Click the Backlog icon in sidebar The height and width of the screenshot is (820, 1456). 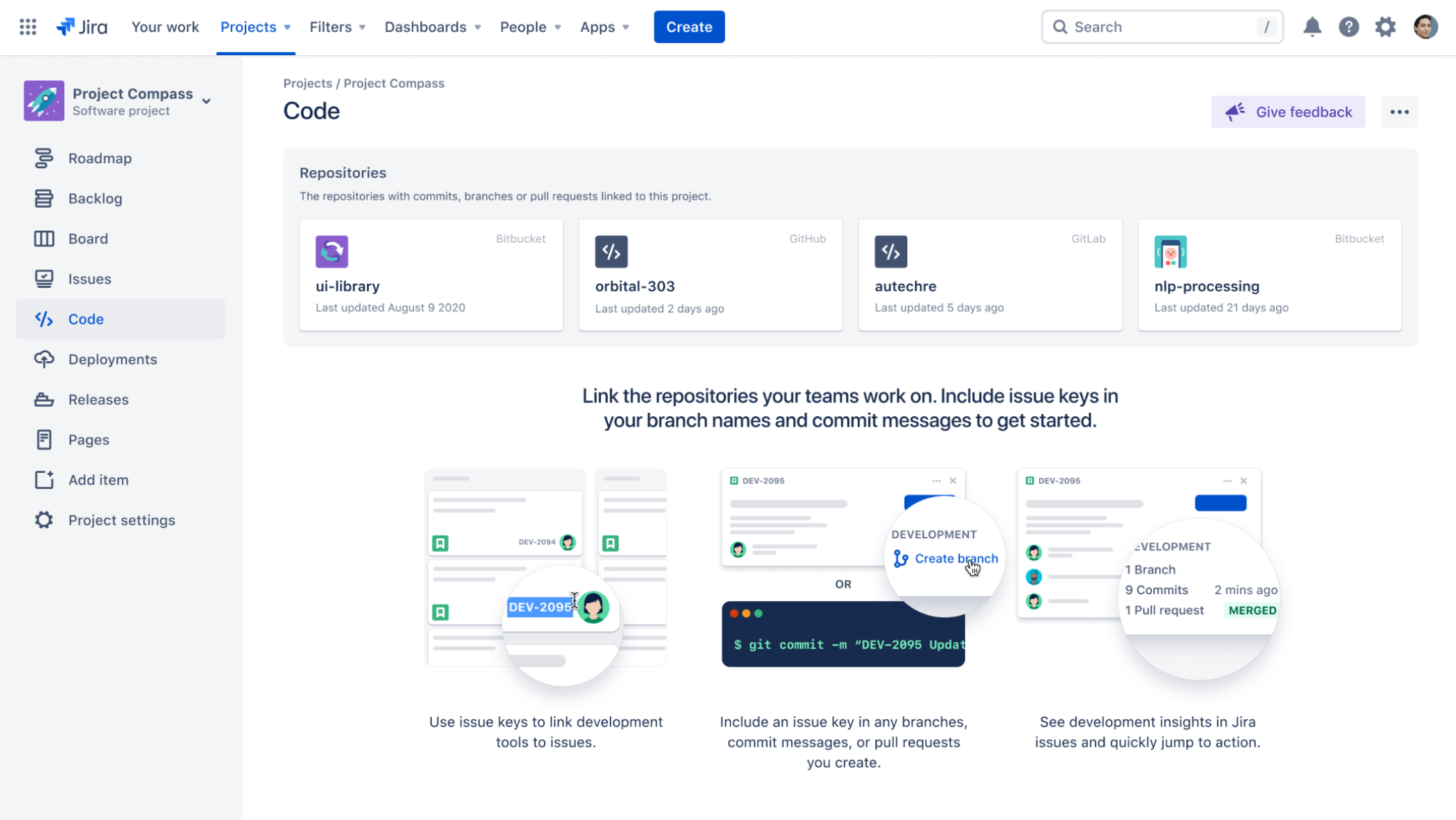pyautogui.click(x=43, y=198)
